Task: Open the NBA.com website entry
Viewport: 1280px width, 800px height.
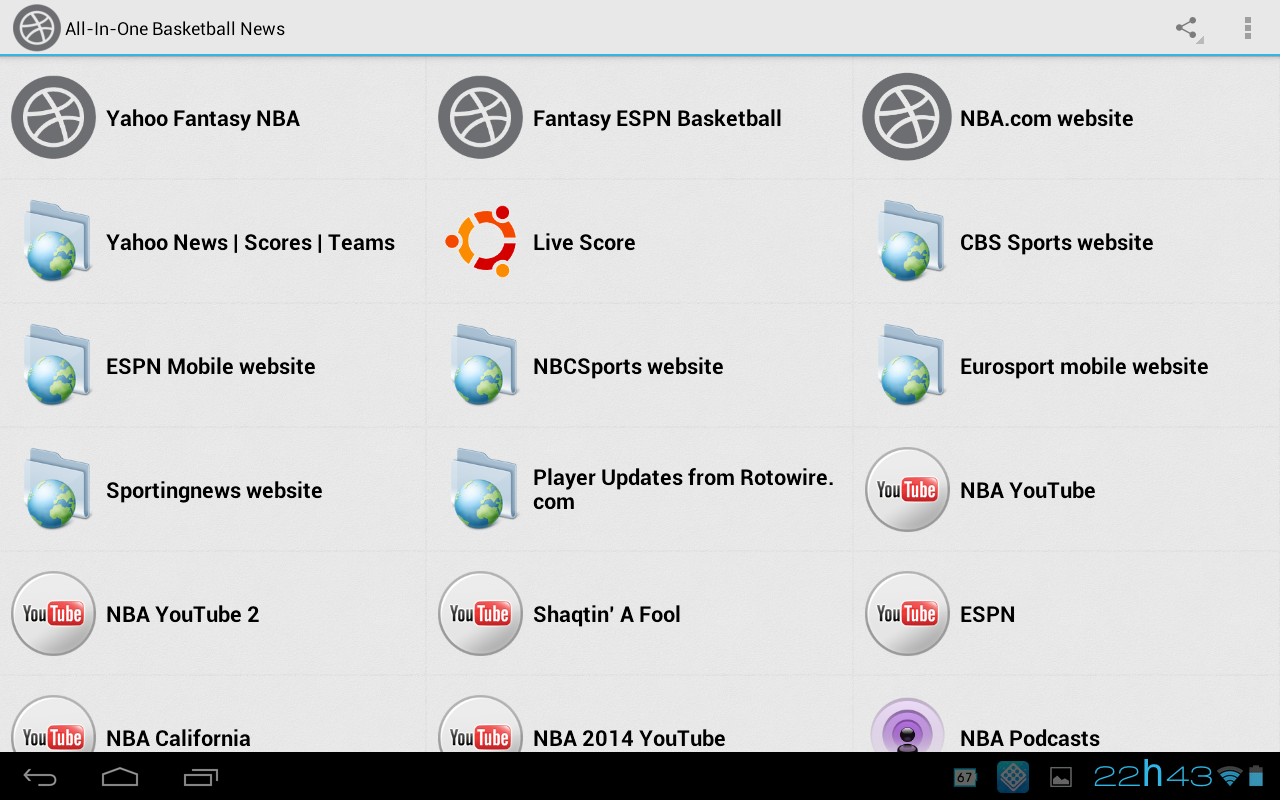Action: pos(1047,118)
